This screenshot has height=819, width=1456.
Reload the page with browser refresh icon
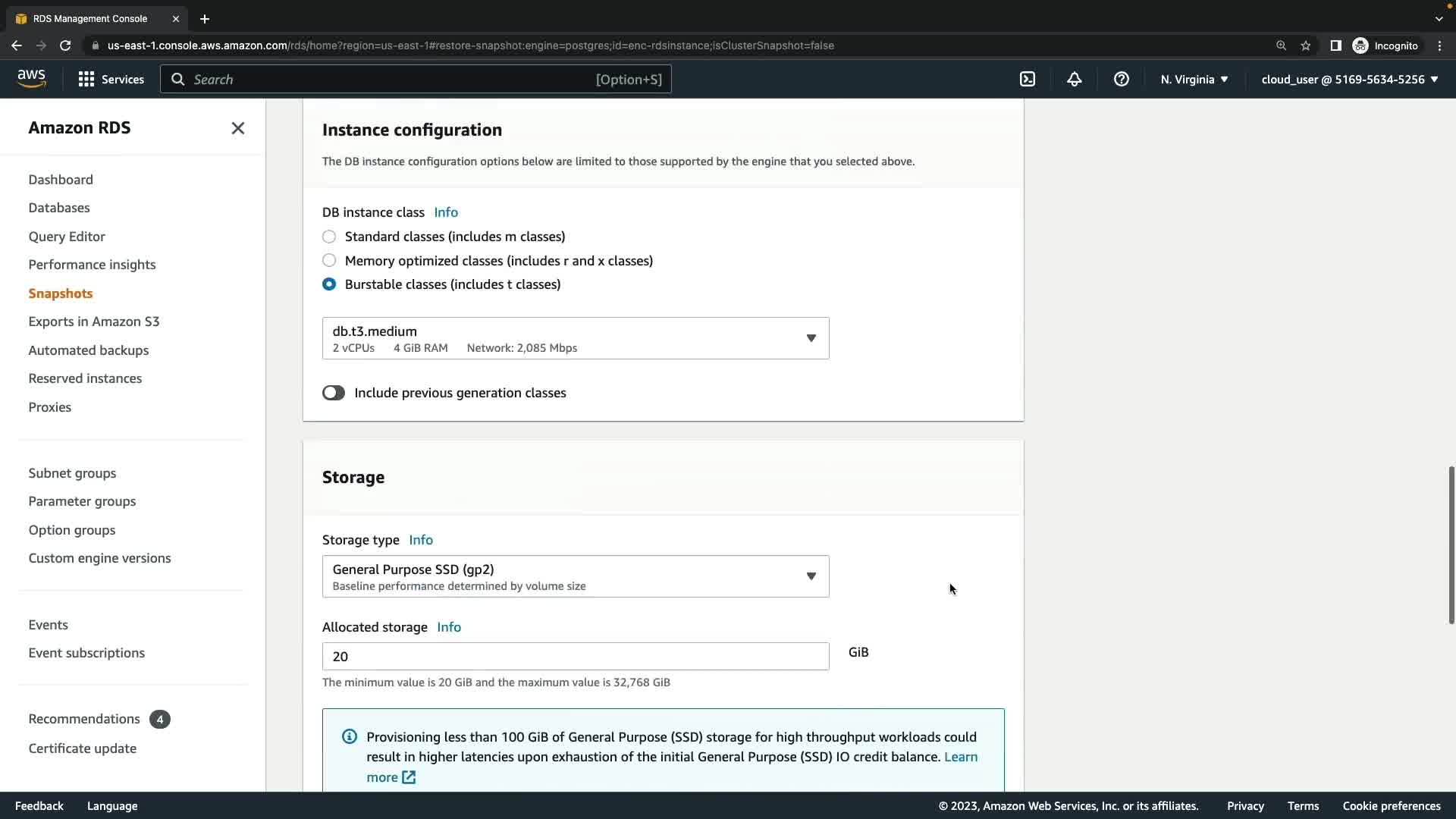(65, 45)
